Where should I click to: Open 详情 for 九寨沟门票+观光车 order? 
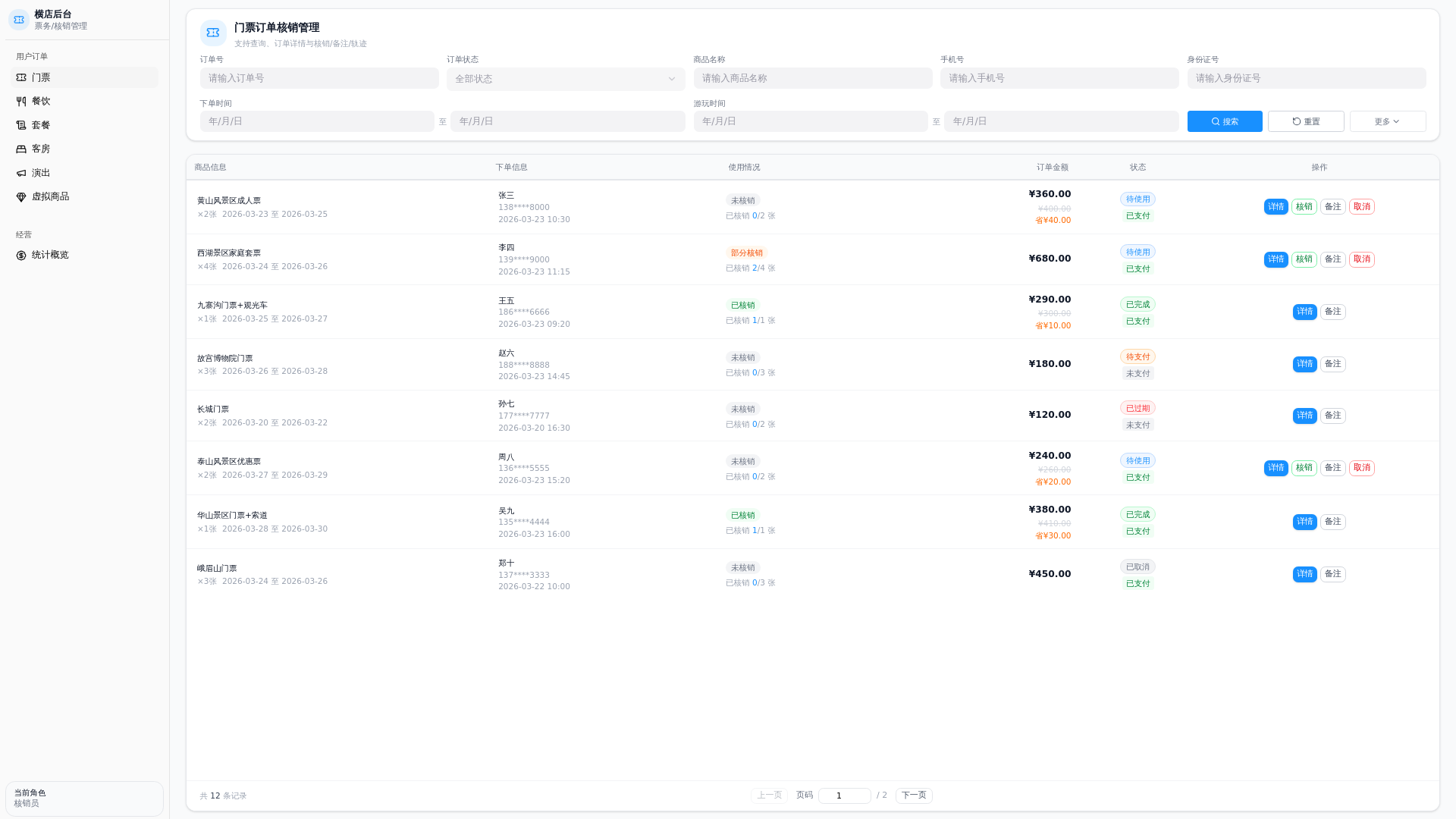pyautogui.click(x=1305, y=312)
